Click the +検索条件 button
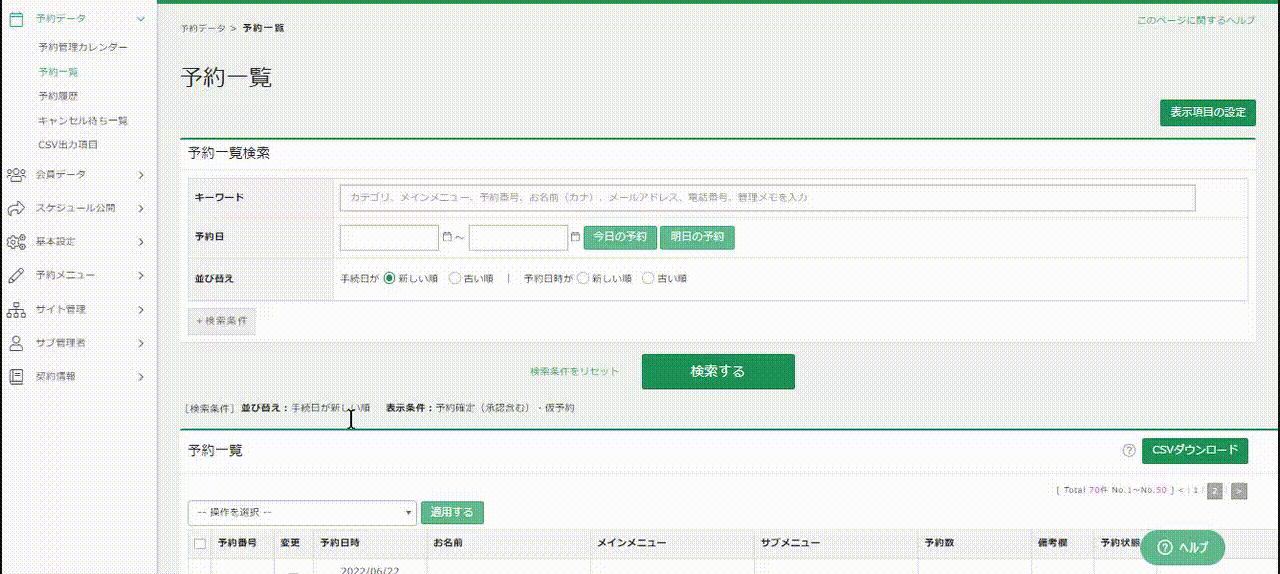The height and width of the screenshot is (574, 1280). click(222, 321)
